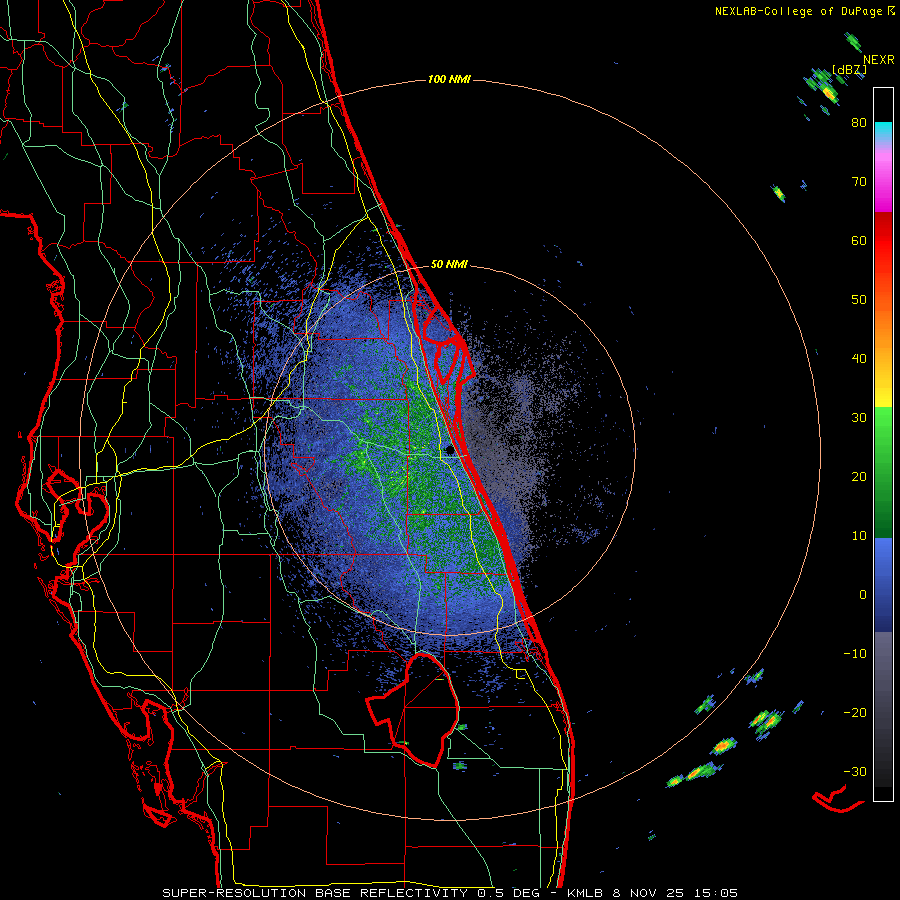
Task: Select the -20 value on the dBZ scale
Action: coord(855,713)
